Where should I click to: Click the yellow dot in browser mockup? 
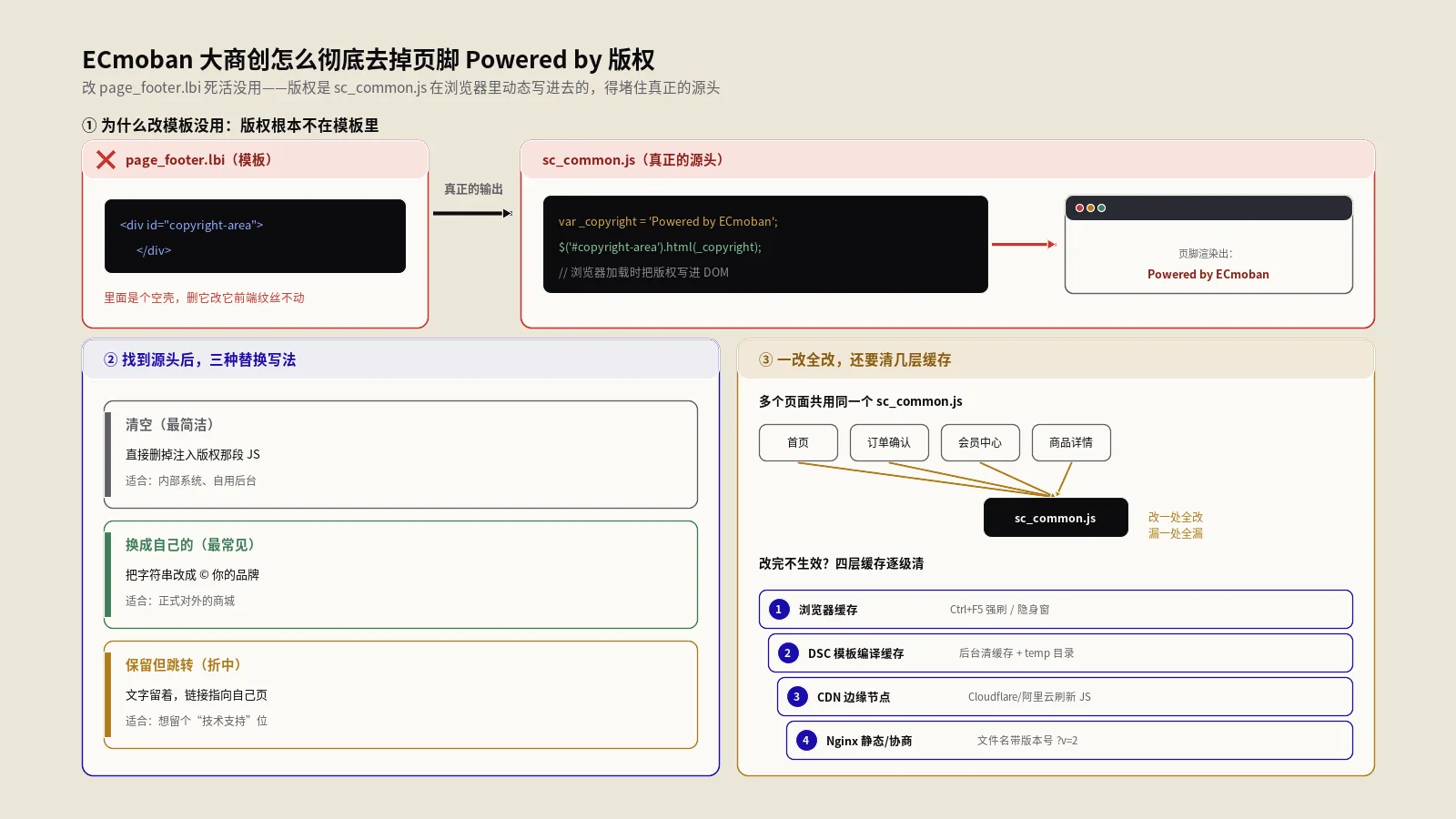[x=1091, y=208]
